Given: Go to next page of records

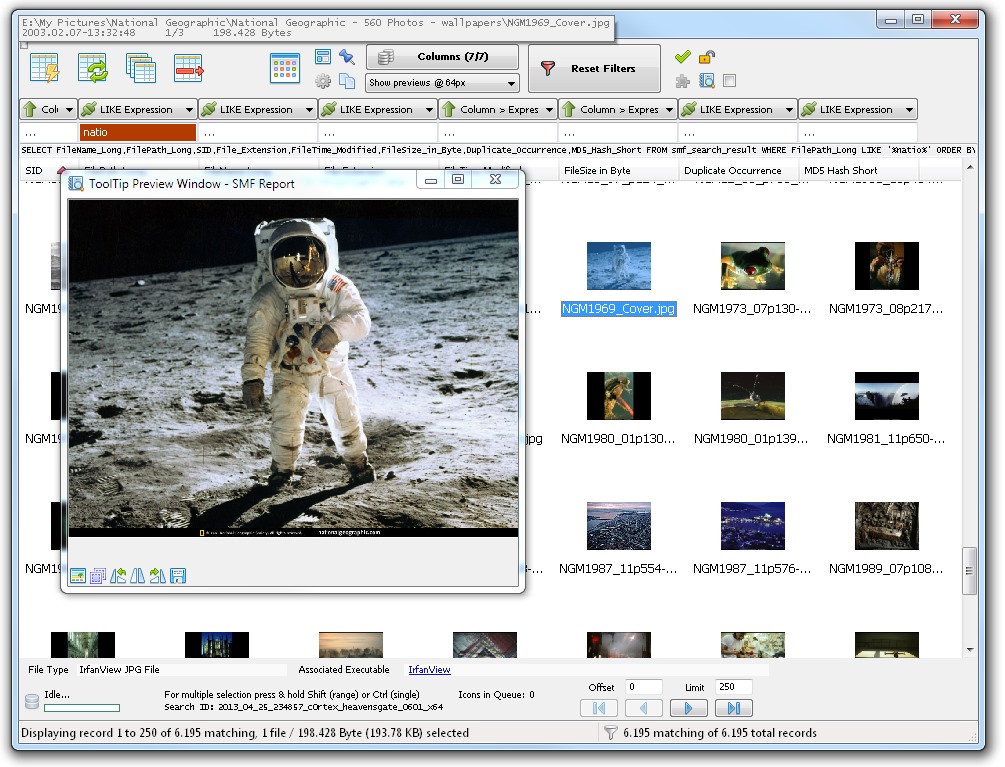Looking at the screenshot, I should [x=688, y=708].
